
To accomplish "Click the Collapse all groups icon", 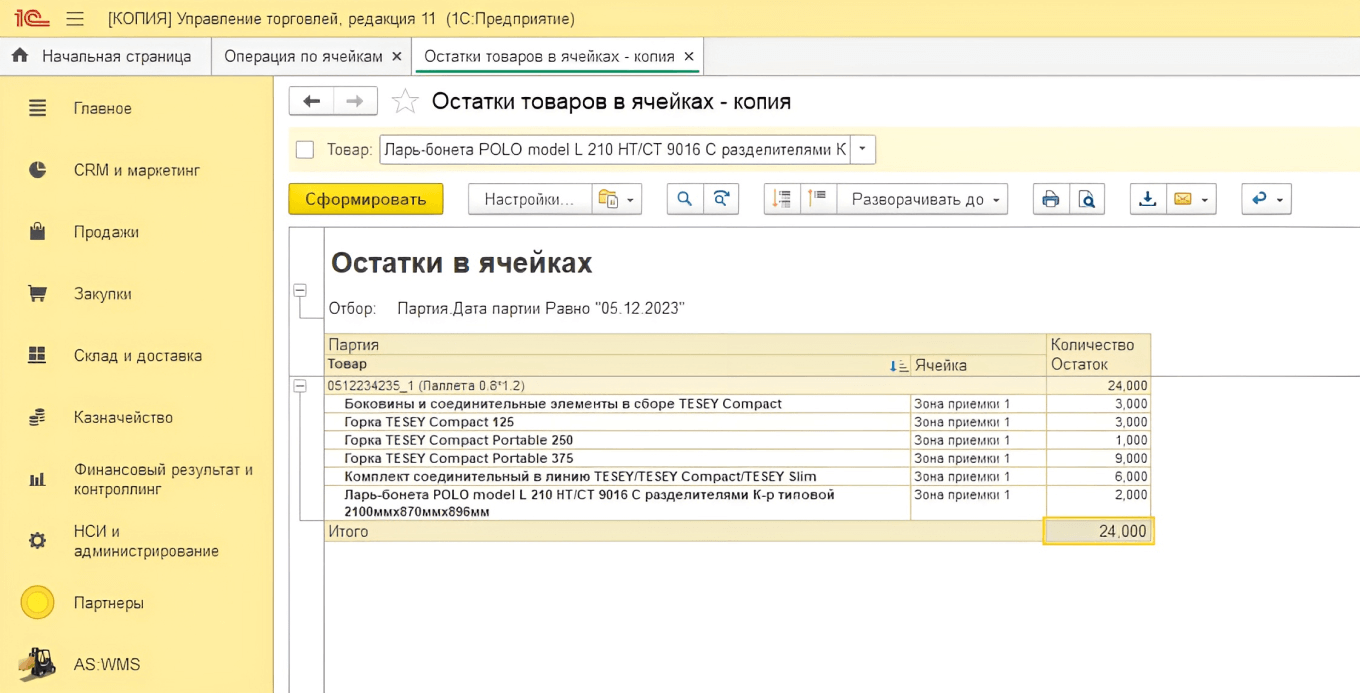I will coord(818,199).
